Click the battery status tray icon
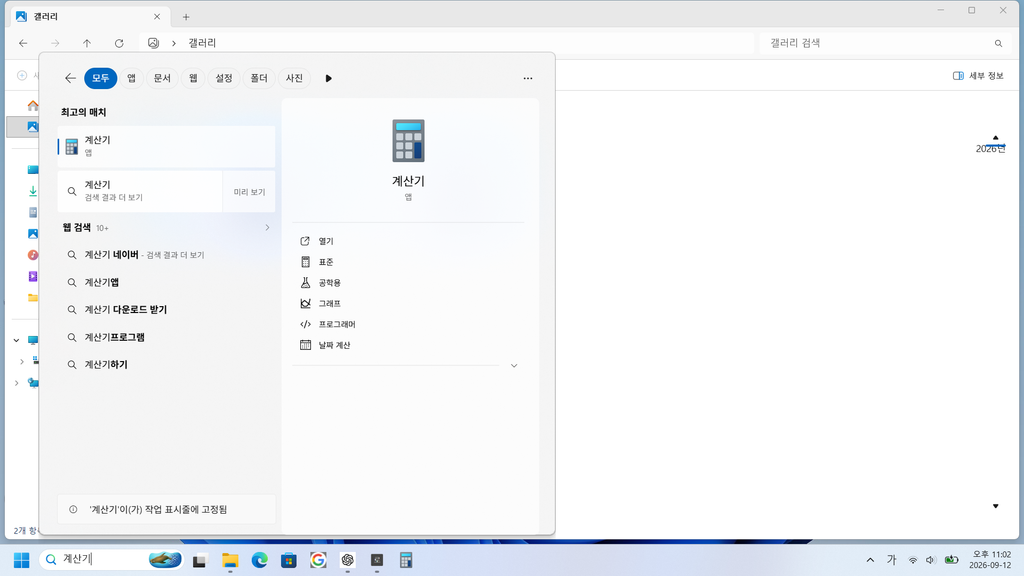 click(952, 560)
